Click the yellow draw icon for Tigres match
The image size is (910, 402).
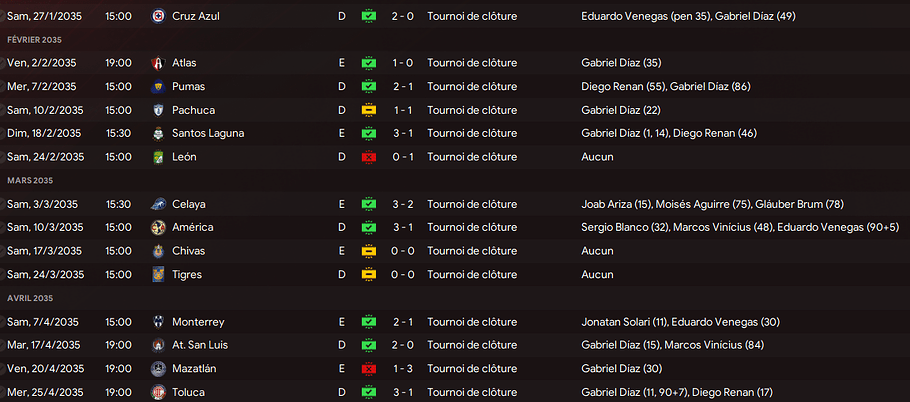[x=368, y=274]
